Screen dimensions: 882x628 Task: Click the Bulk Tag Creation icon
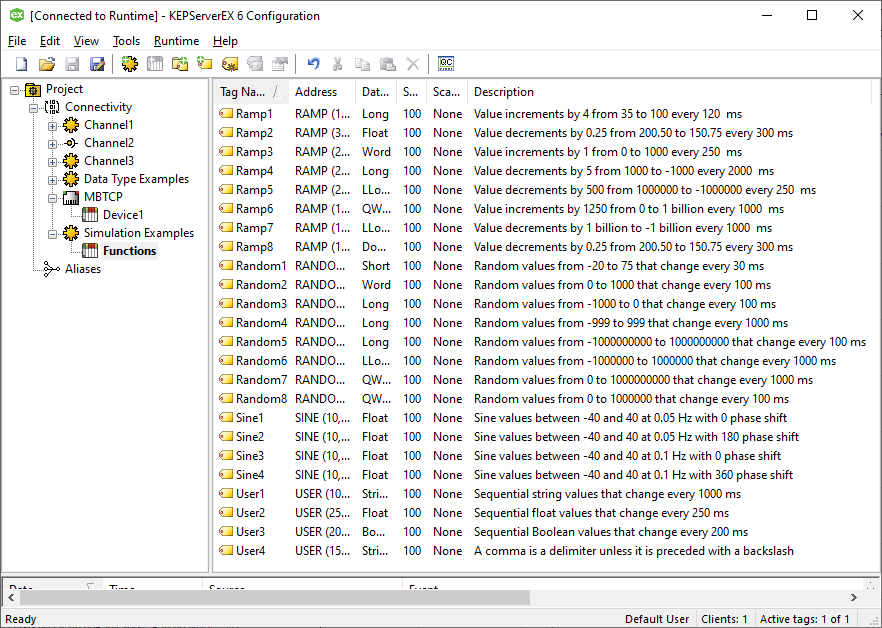click(x=230, y=64)
